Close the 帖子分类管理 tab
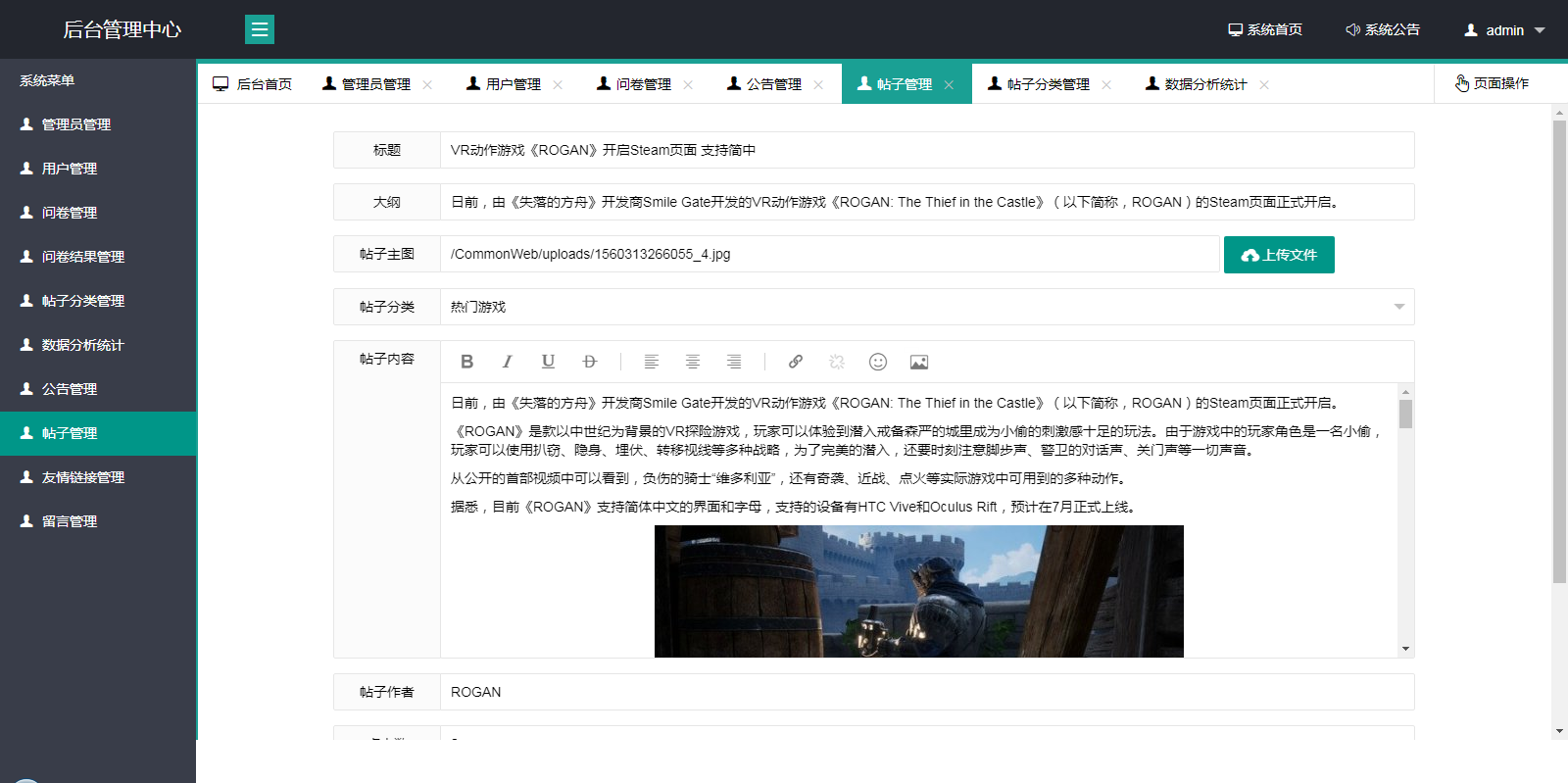The height and width of the screenshot is (783, 1568). [1106, 84]
